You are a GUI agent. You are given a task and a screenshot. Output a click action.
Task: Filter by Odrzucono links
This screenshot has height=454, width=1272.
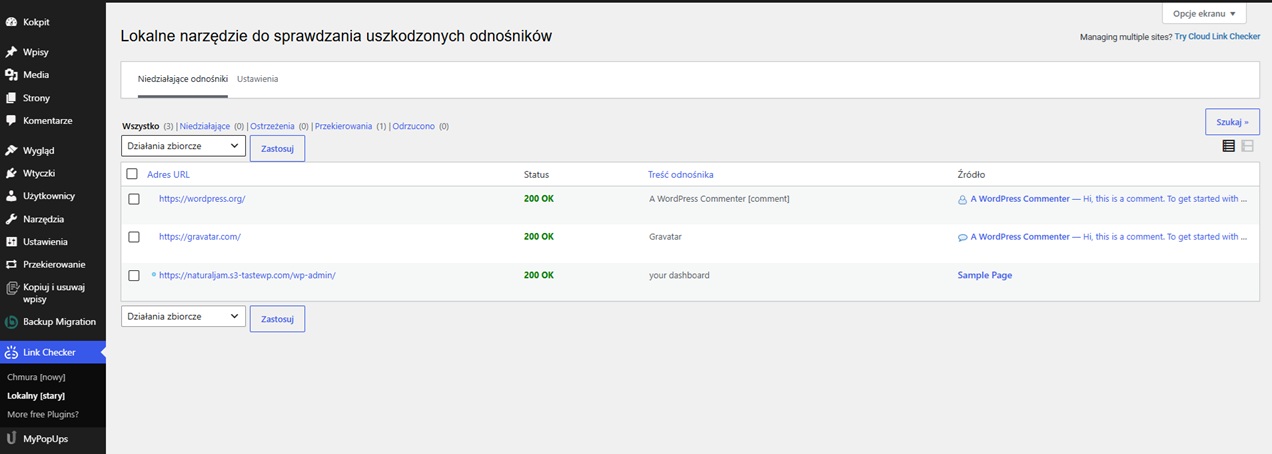[x=414, y=127]
